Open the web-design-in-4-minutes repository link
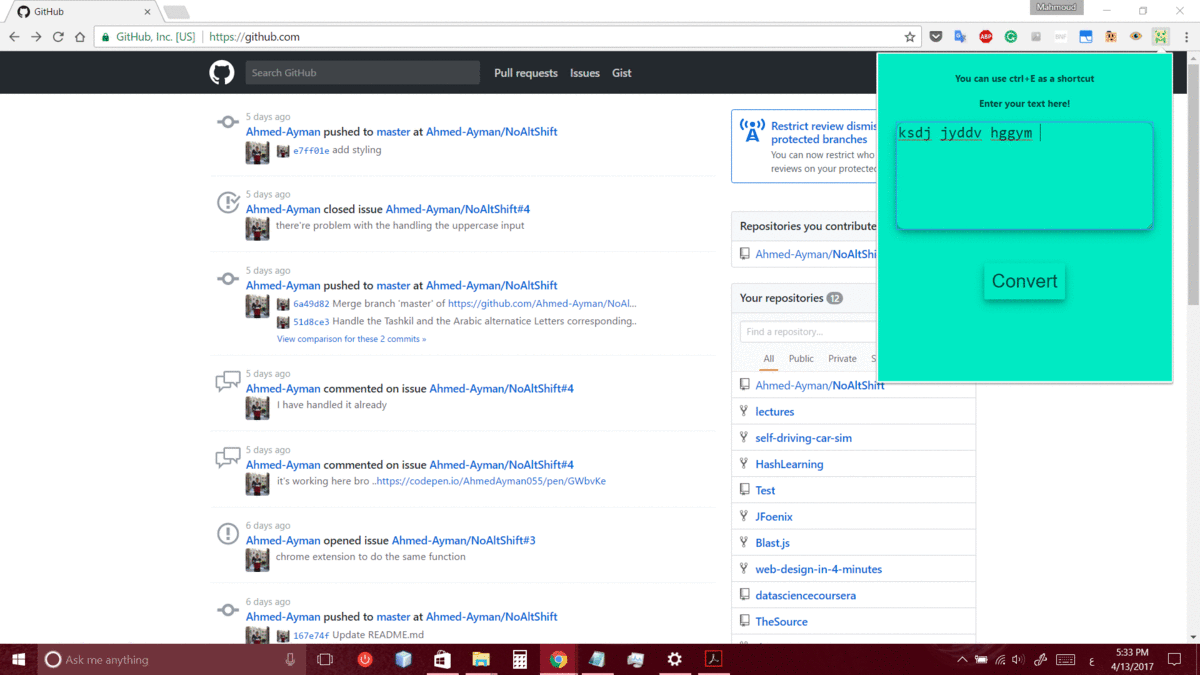This screenshot has width=1200, height=675. tap(819, 569)
